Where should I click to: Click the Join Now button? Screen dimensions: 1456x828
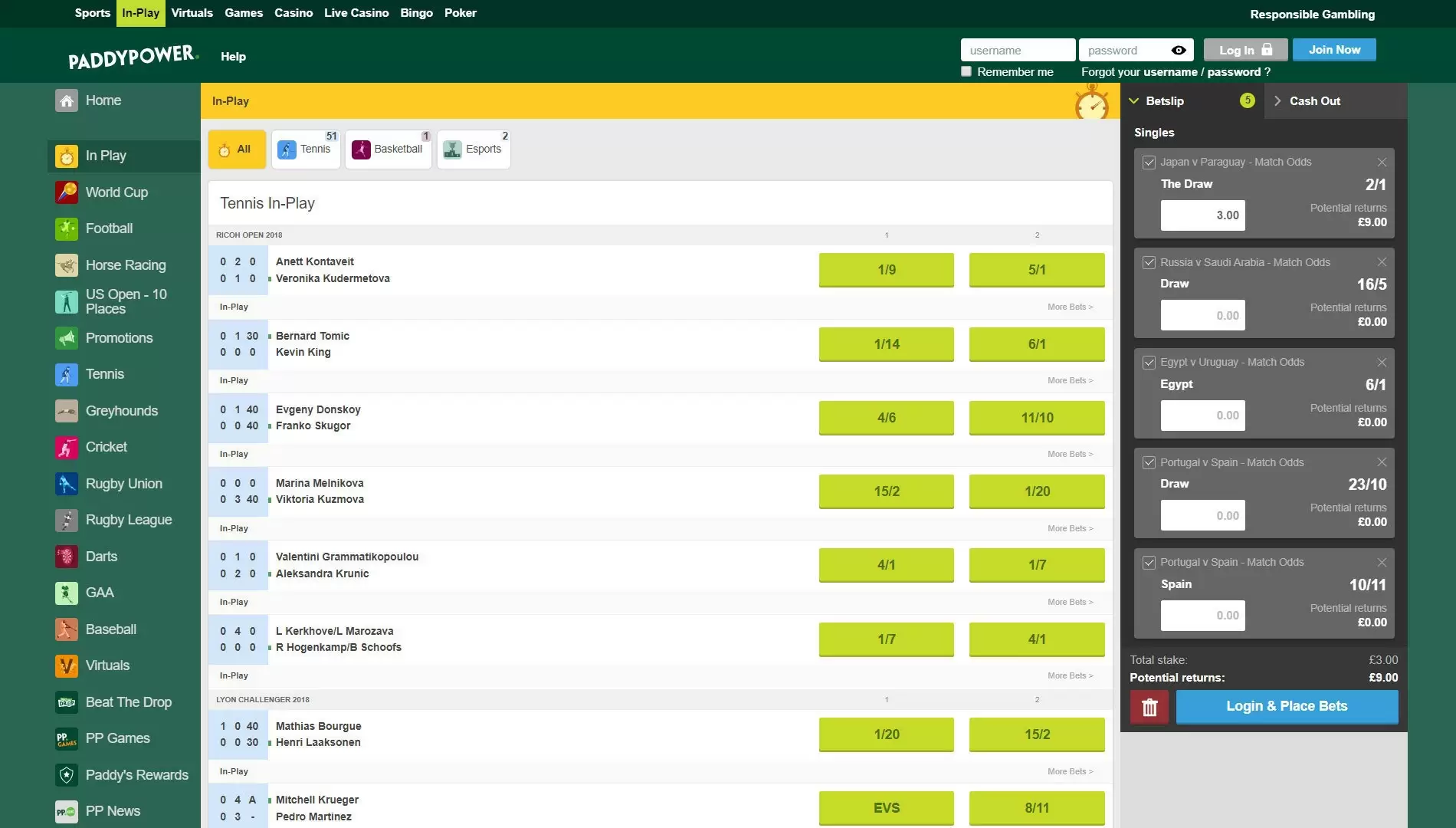click(x=1334, y=50)
